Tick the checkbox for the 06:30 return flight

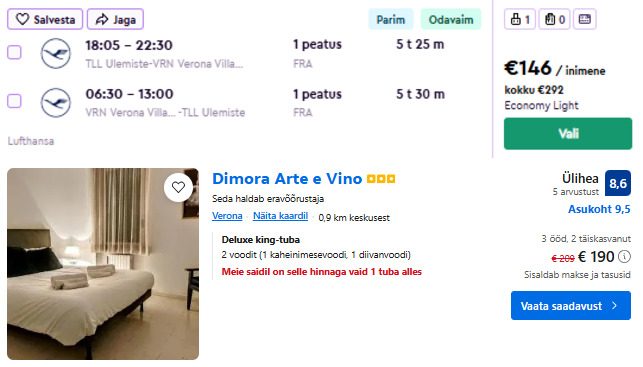click(x=14, y=101)
